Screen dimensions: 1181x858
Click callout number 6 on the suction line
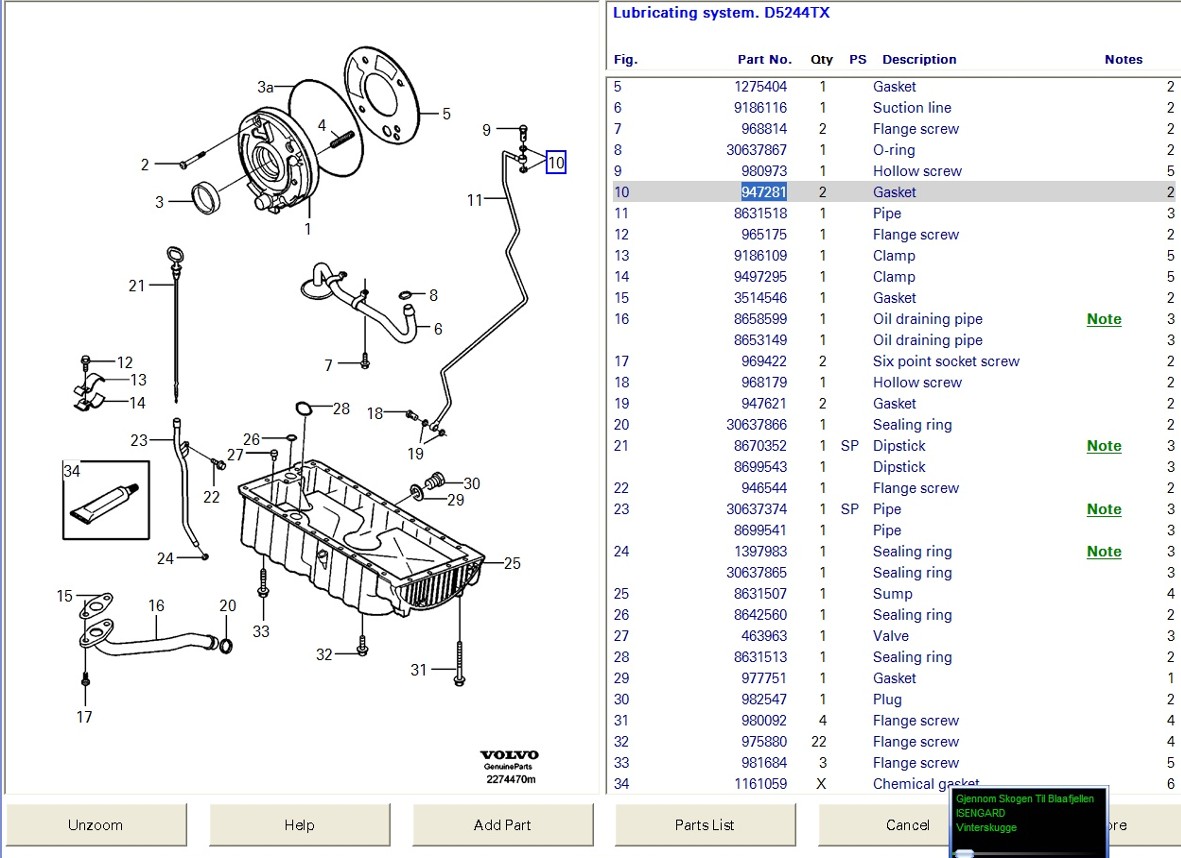438,328
